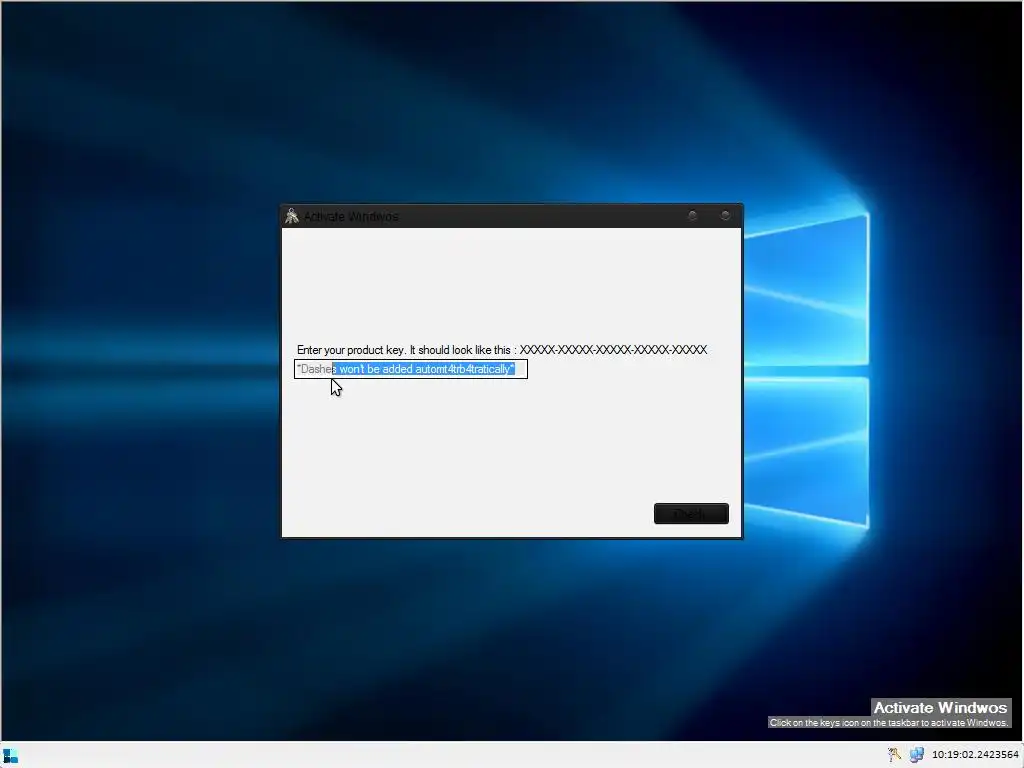Click the 'Activate Windwos' dialog title text

351,217
